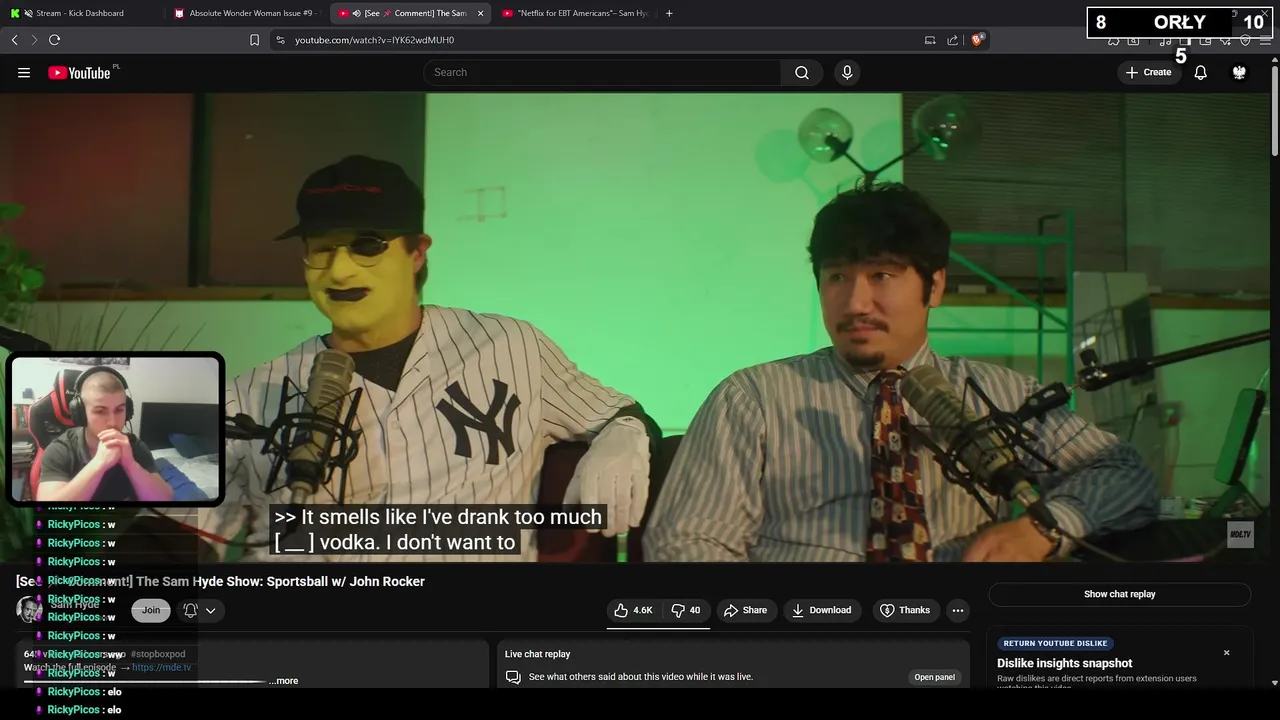1280x720 pixels.
Task: Show chat replay panel
Action: click(x=1119, y=594)
